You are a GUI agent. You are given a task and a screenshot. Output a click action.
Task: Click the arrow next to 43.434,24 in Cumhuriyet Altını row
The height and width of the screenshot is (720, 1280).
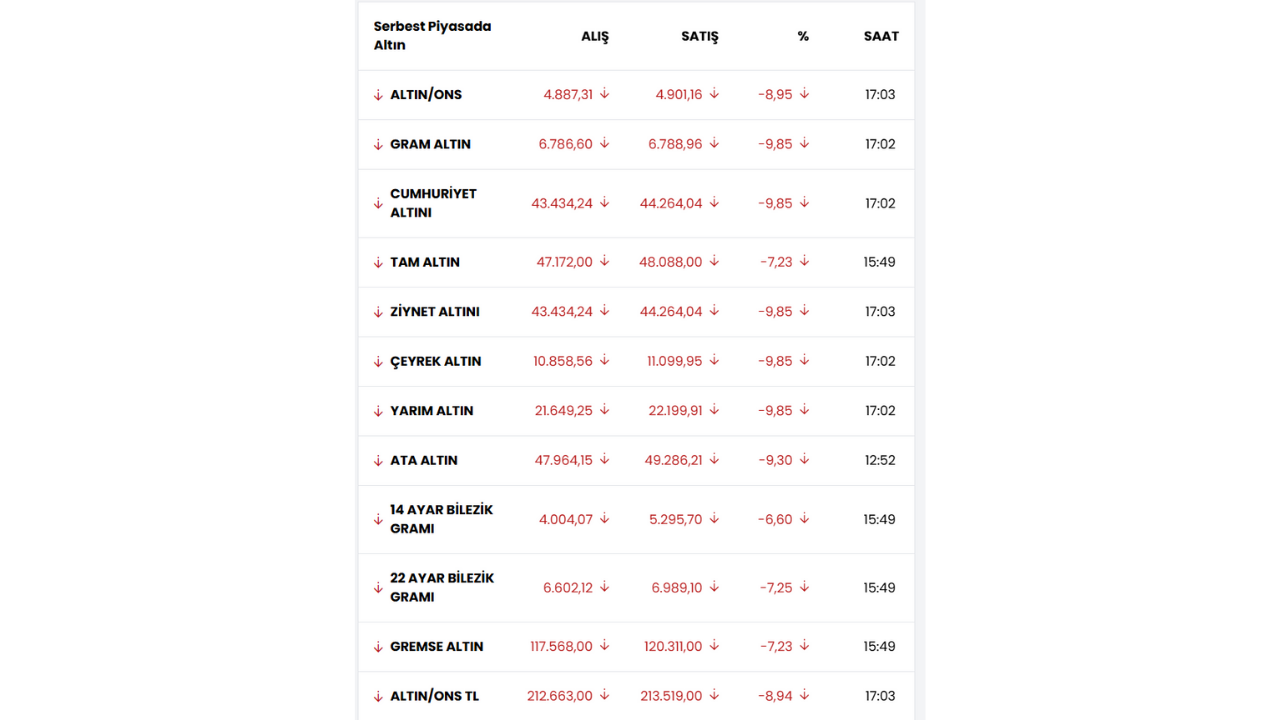point(604,203)
